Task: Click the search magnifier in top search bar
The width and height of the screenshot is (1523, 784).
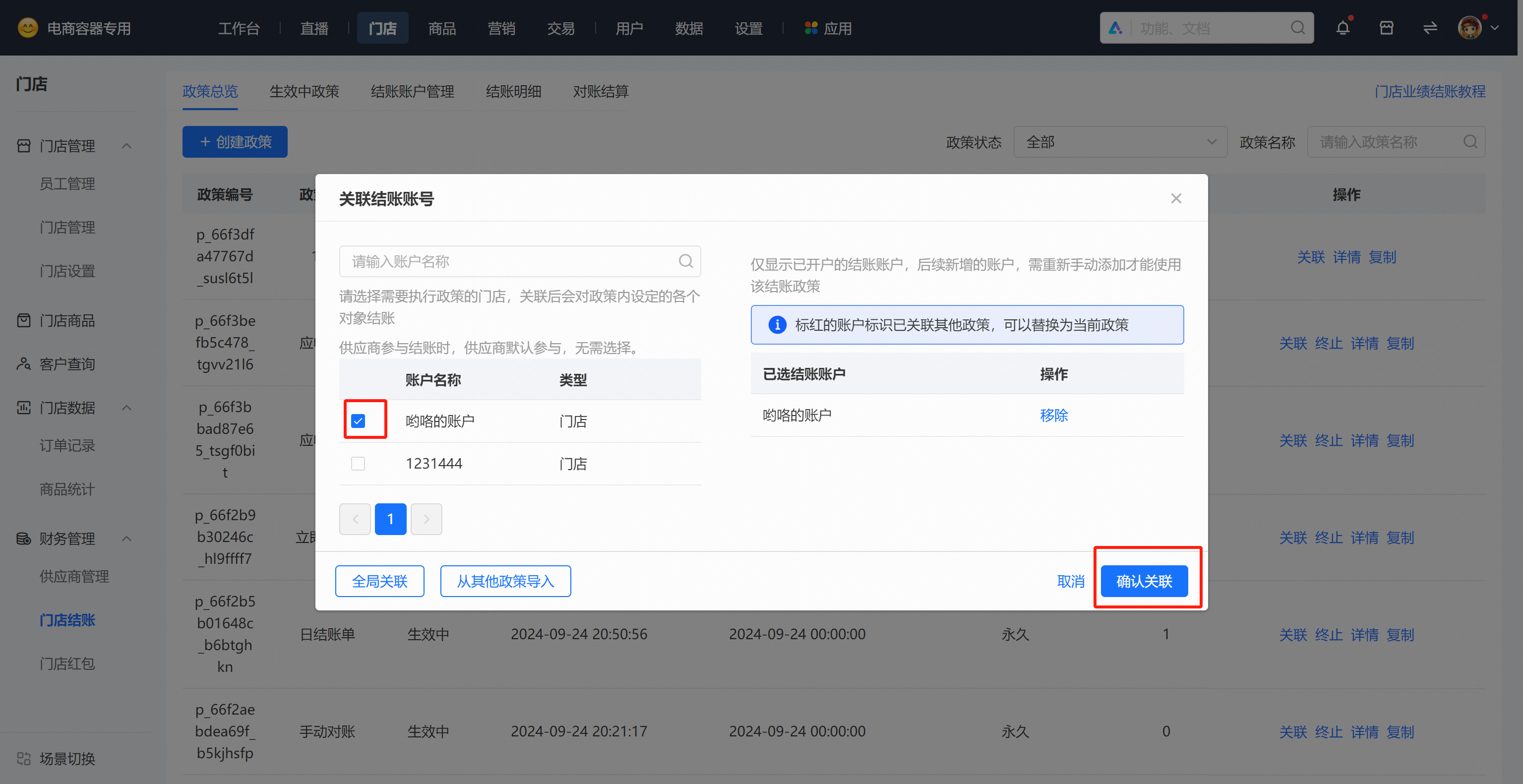Action: (1298, 28)
